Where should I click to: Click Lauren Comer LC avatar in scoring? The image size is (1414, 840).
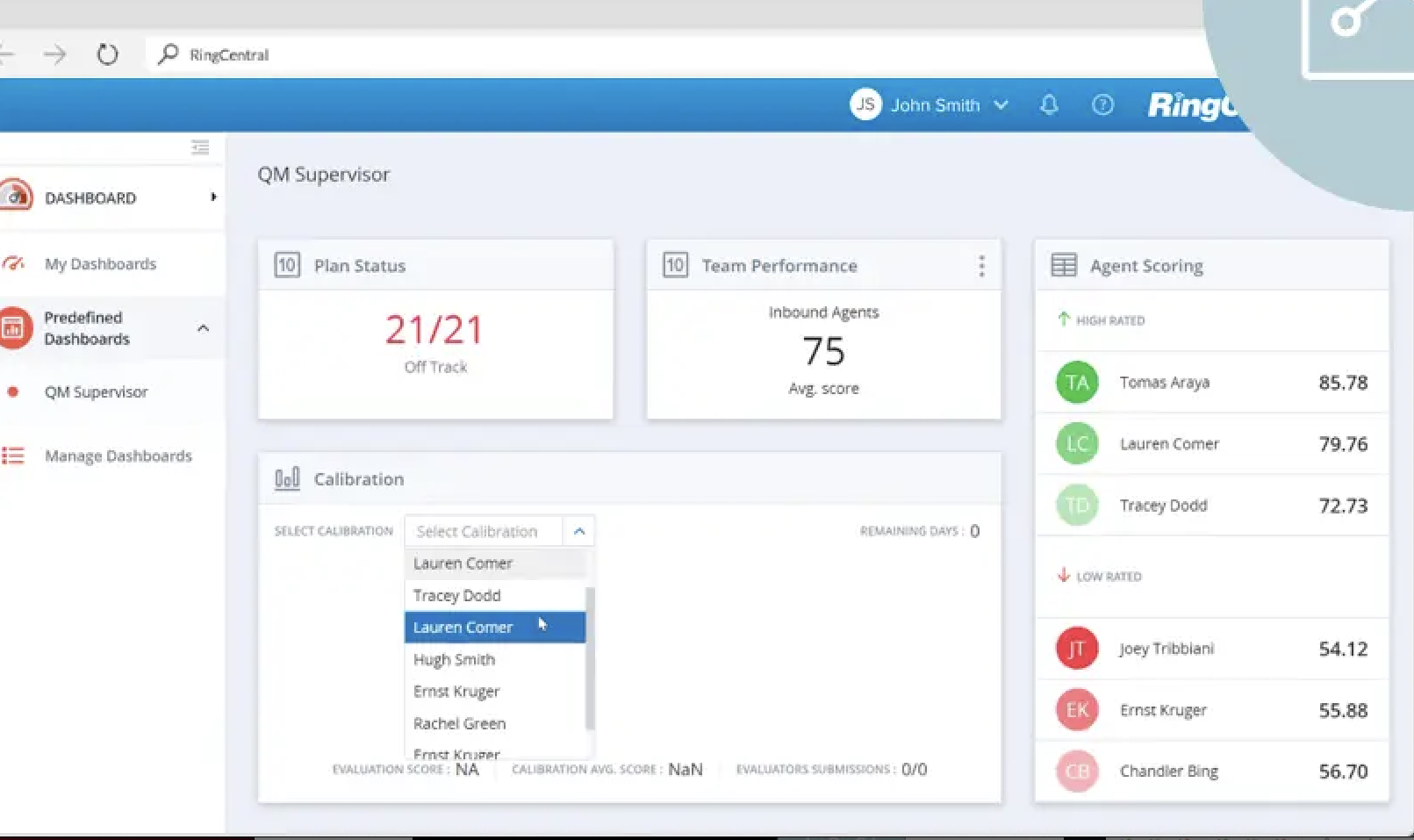1077,444
